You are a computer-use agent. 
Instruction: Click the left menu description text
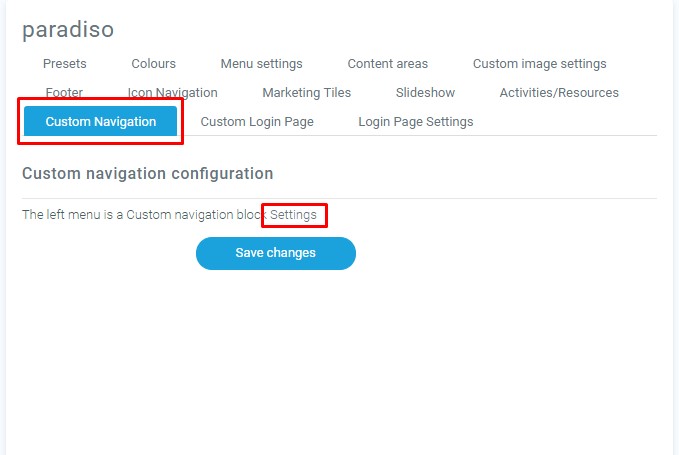[x=140, y=215]
